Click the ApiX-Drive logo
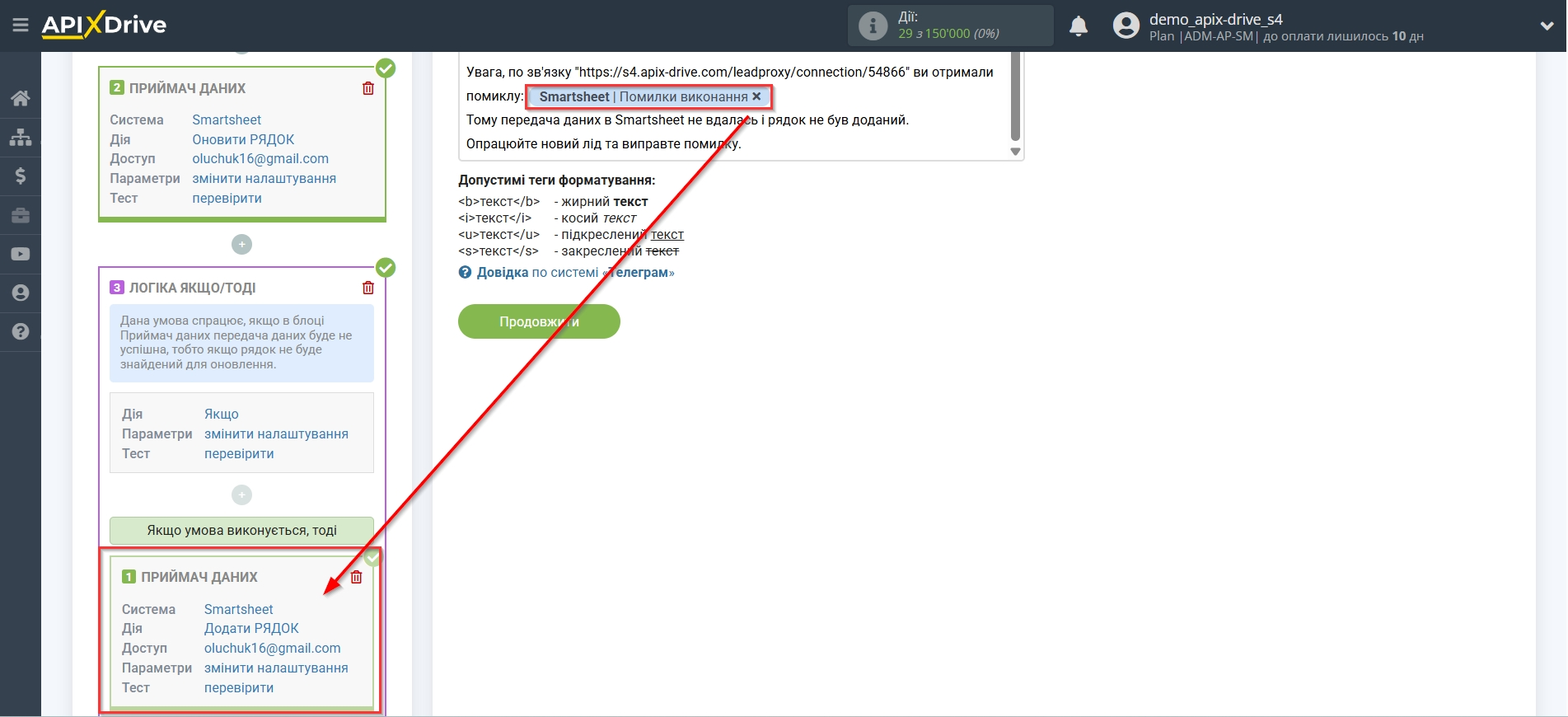This screenshot has width=1568, height=717. click(104, 25)
